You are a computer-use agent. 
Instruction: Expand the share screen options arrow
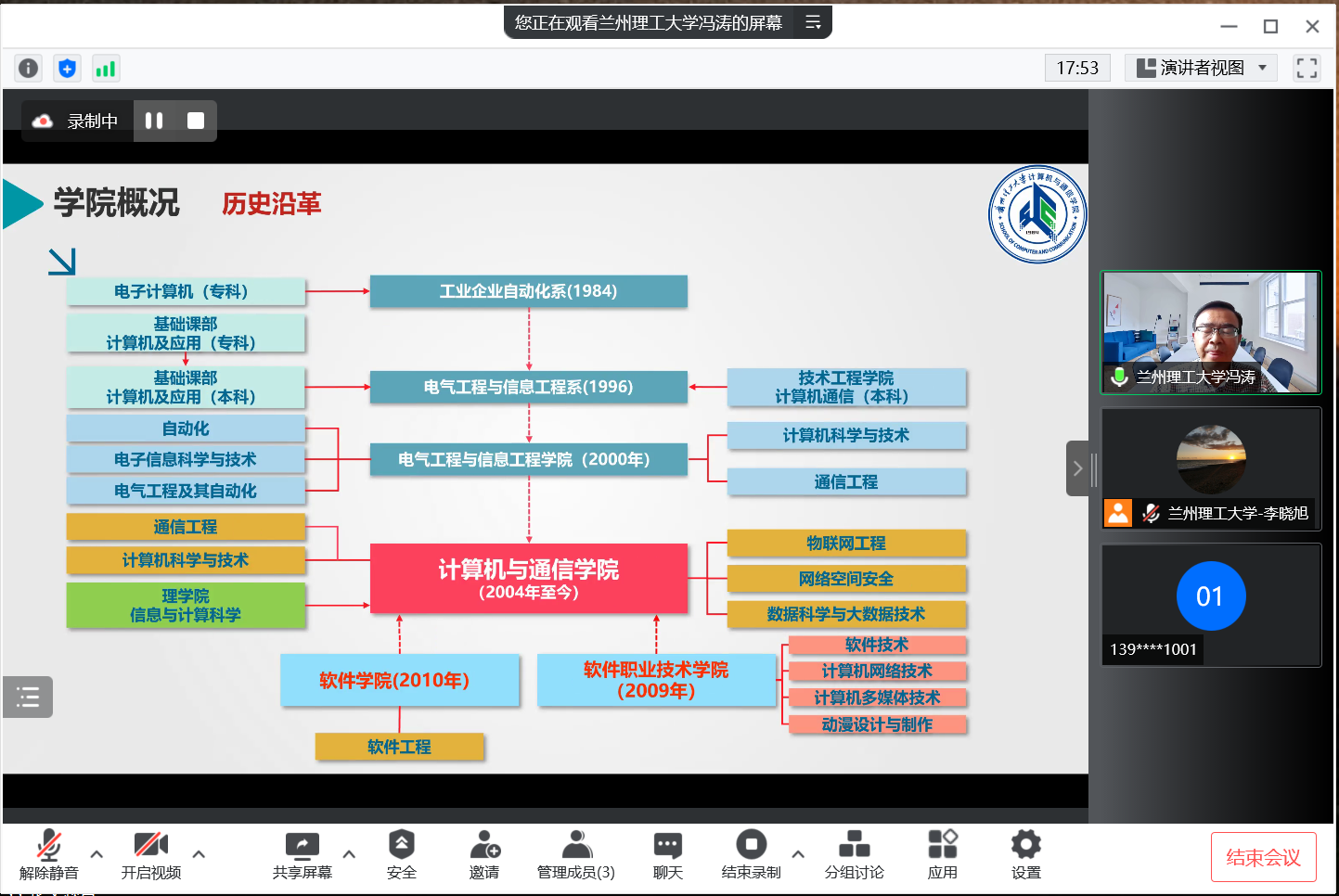(349, 853)
